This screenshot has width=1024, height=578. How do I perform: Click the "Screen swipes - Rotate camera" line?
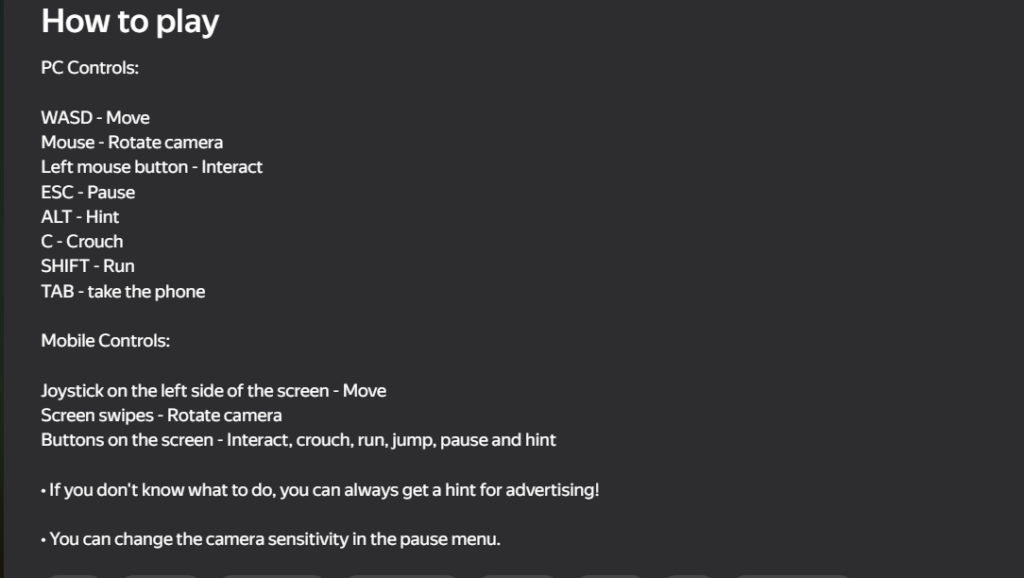[x=162, y=415]
